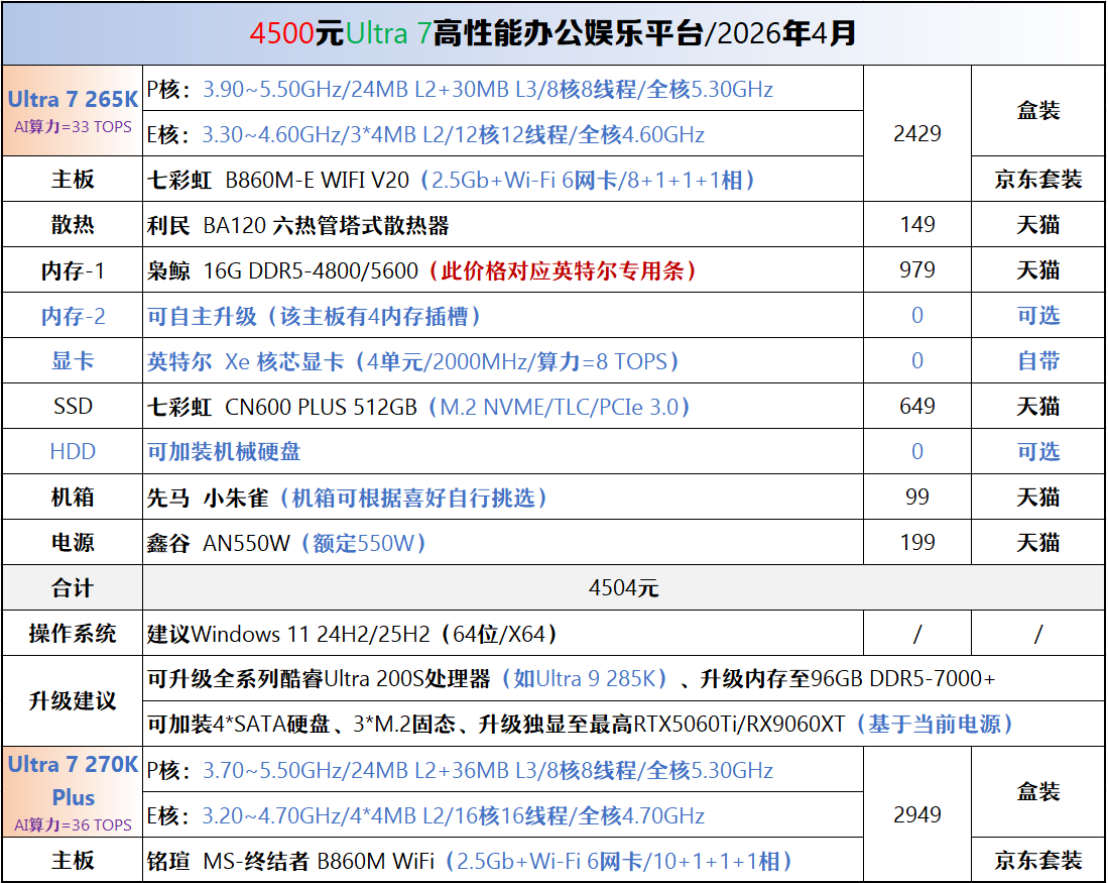Click the 机箱 label

[x=73, y=497]
